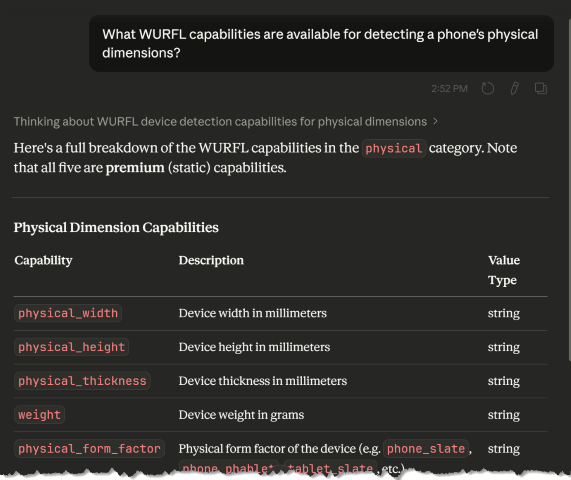
Task: Click 'Device thickness in millimeters' description
Action: point(263,381)
